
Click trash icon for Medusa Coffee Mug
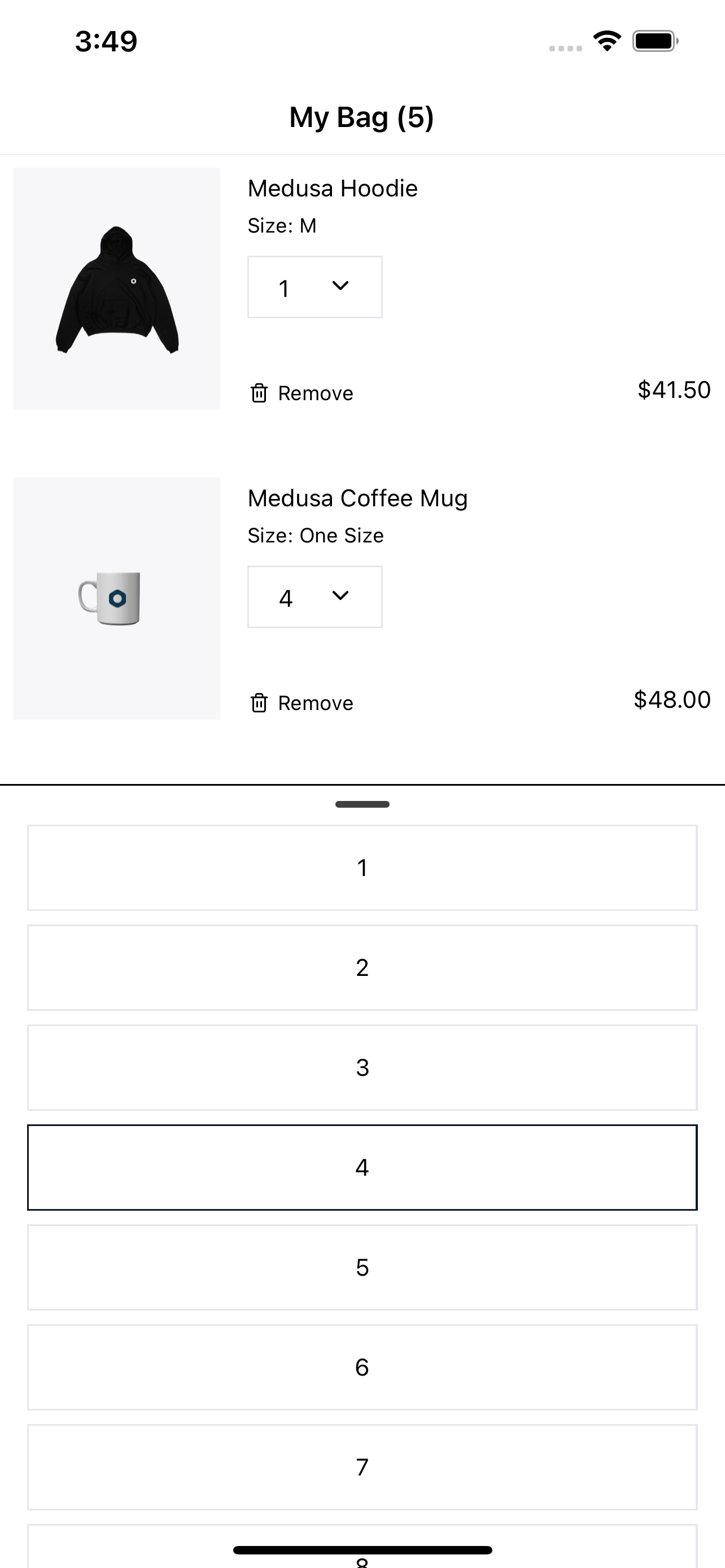click(x=259, y=703)
